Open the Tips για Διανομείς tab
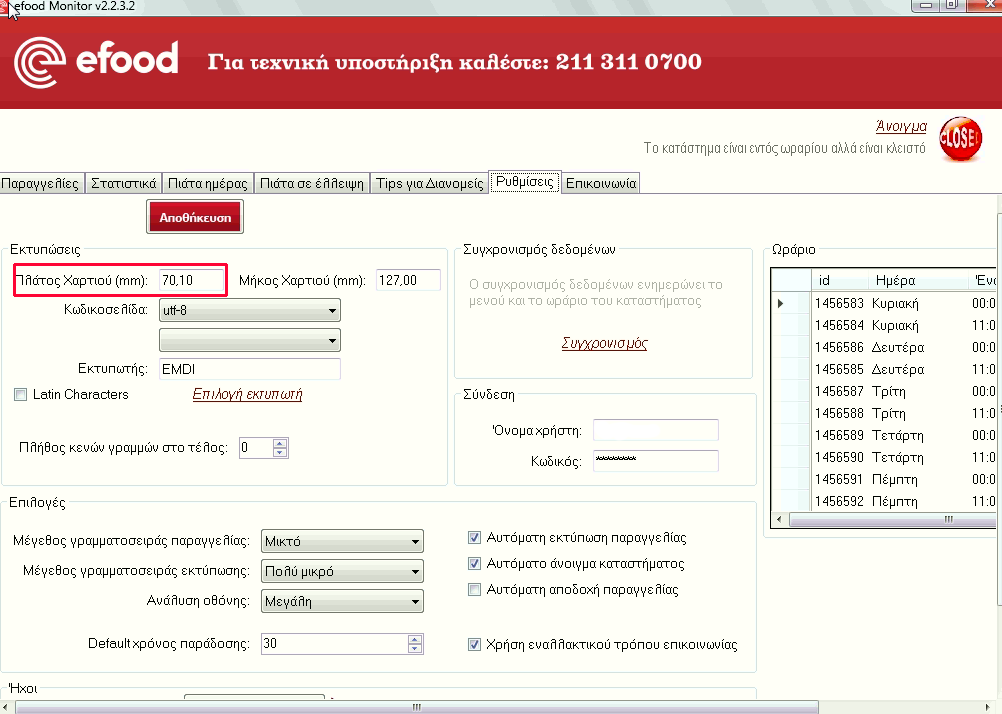Screen dimensions: 1002x714 pos(429,183)
